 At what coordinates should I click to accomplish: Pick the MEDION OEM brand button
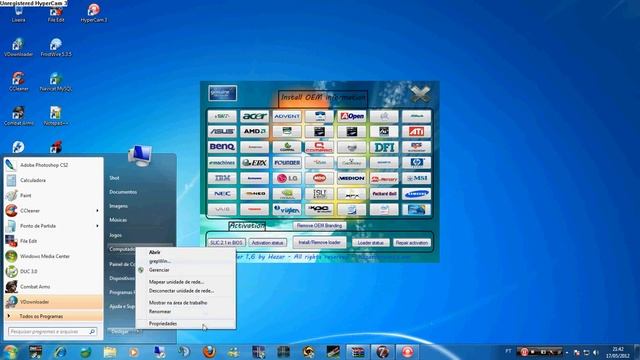click(x=352, y=178)
